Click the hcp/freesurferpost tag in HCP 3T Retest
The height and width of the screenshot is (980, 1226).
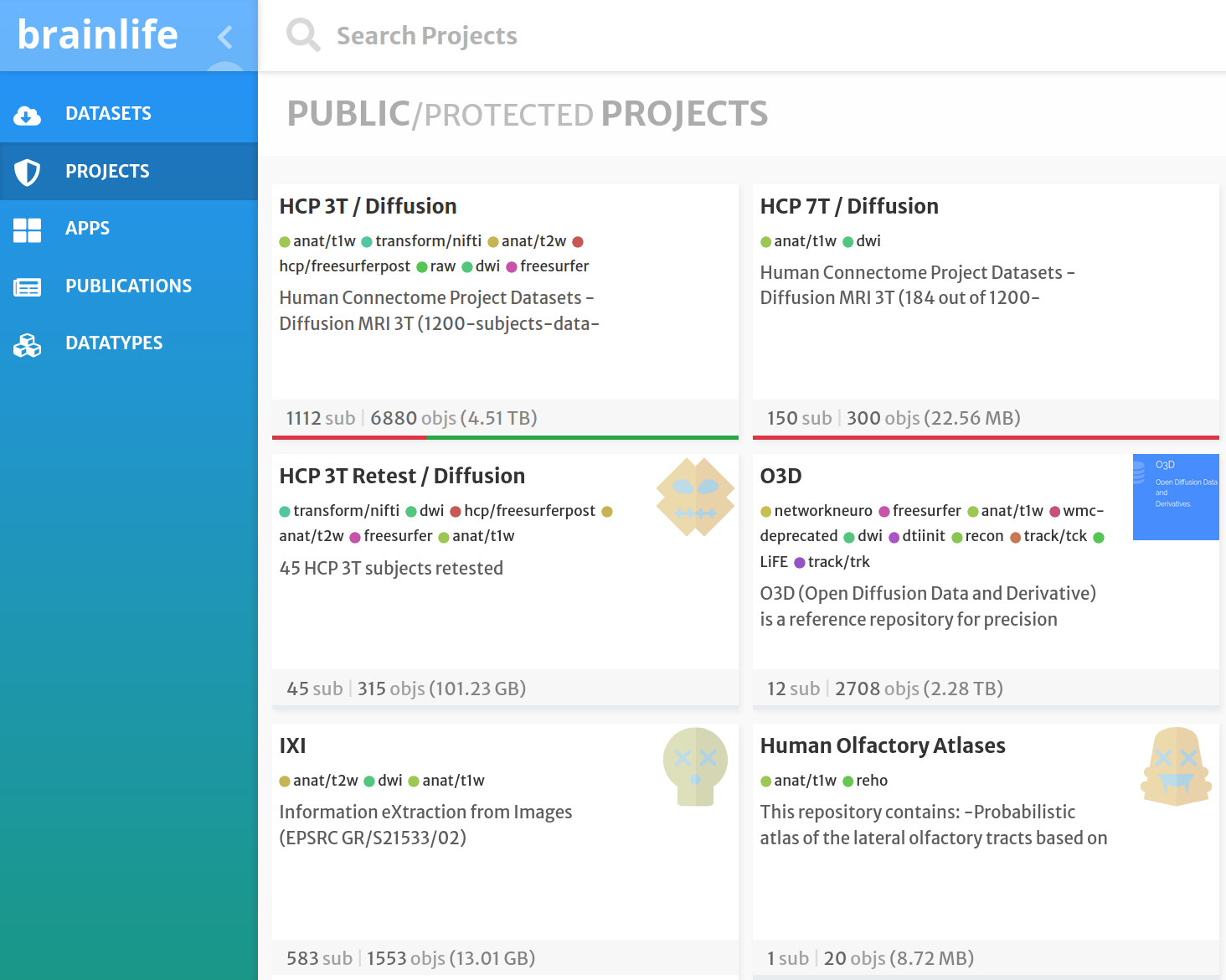(x=529, y=511)
